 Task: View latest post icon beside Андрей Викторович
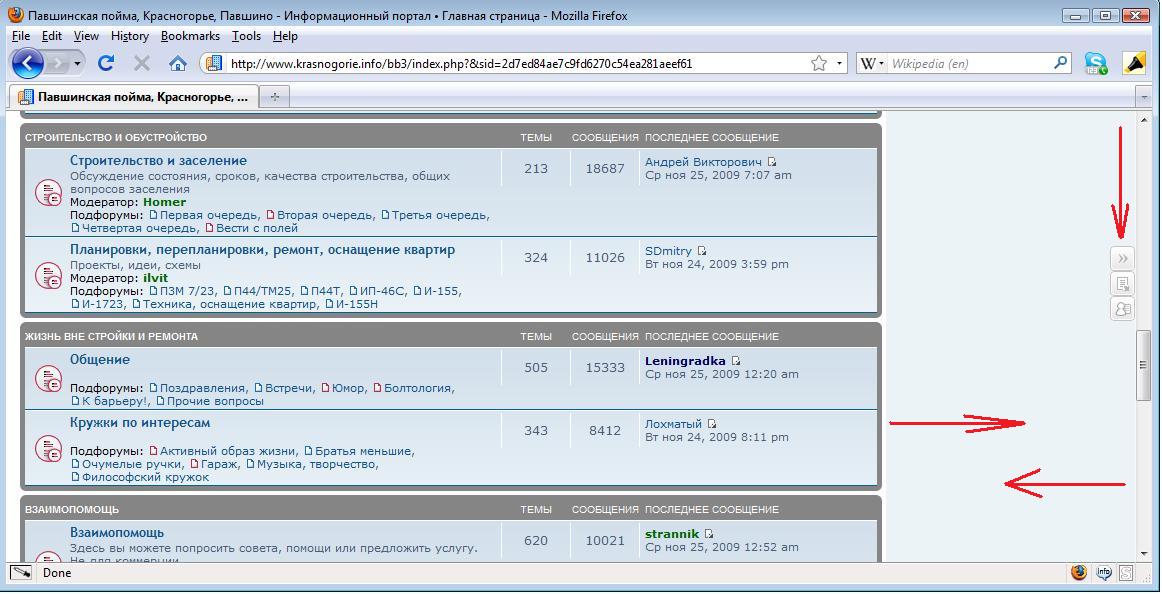(772, 162)
